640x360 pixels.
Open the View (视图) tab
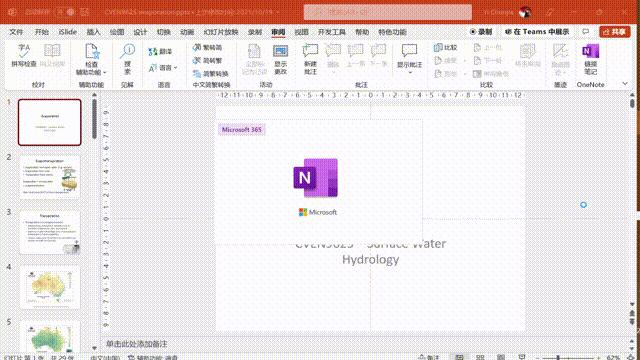302,32
